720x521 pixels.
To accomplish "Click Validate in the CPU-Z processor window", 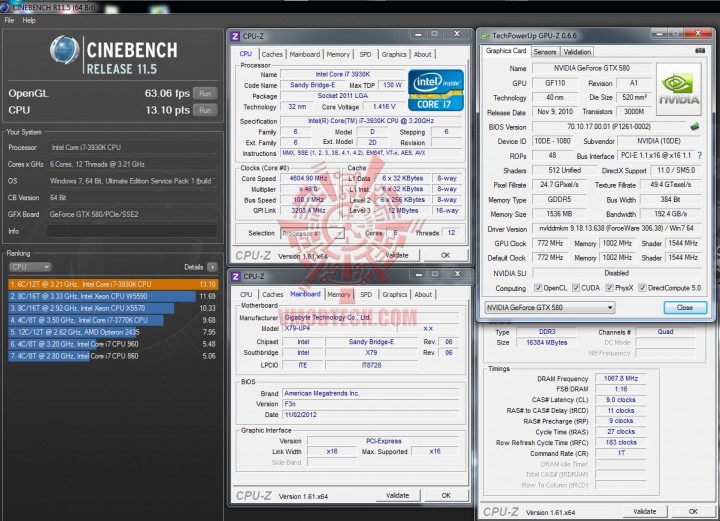I will tap(397, 255).
